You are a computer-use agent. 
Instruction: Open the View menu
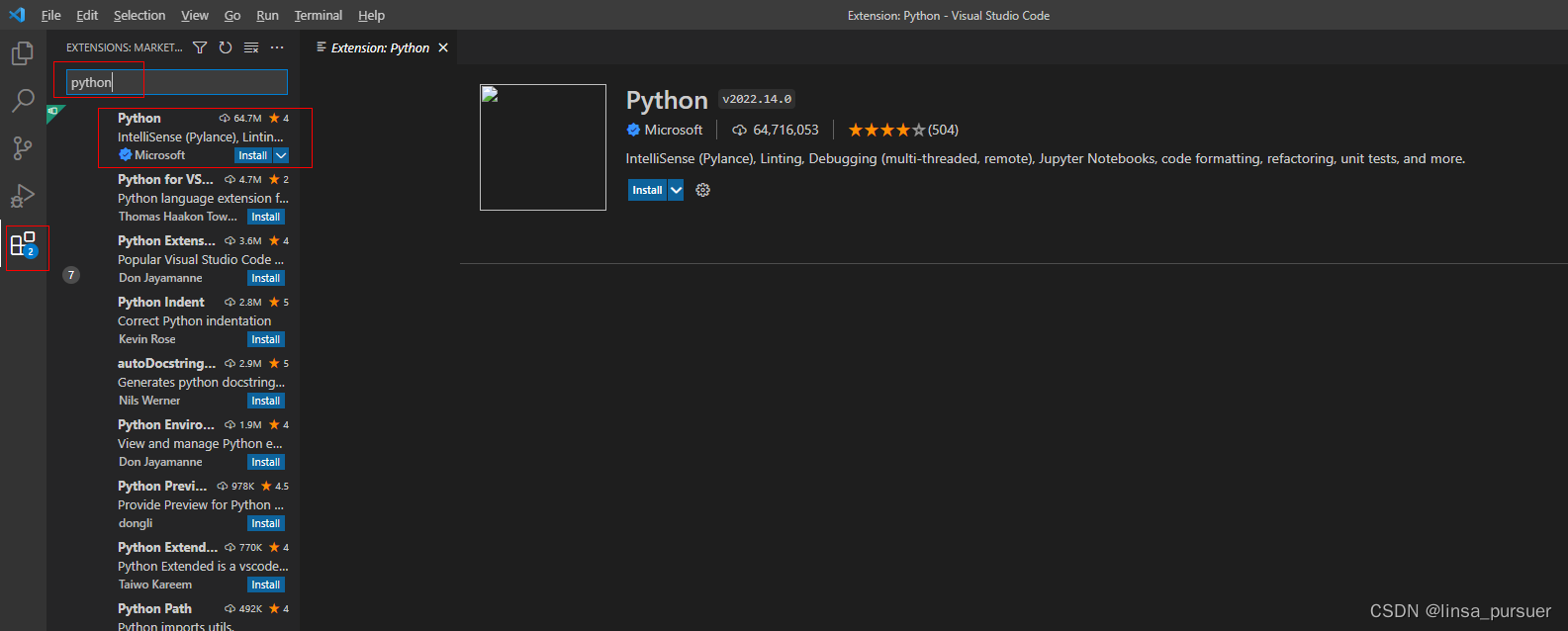195,15
